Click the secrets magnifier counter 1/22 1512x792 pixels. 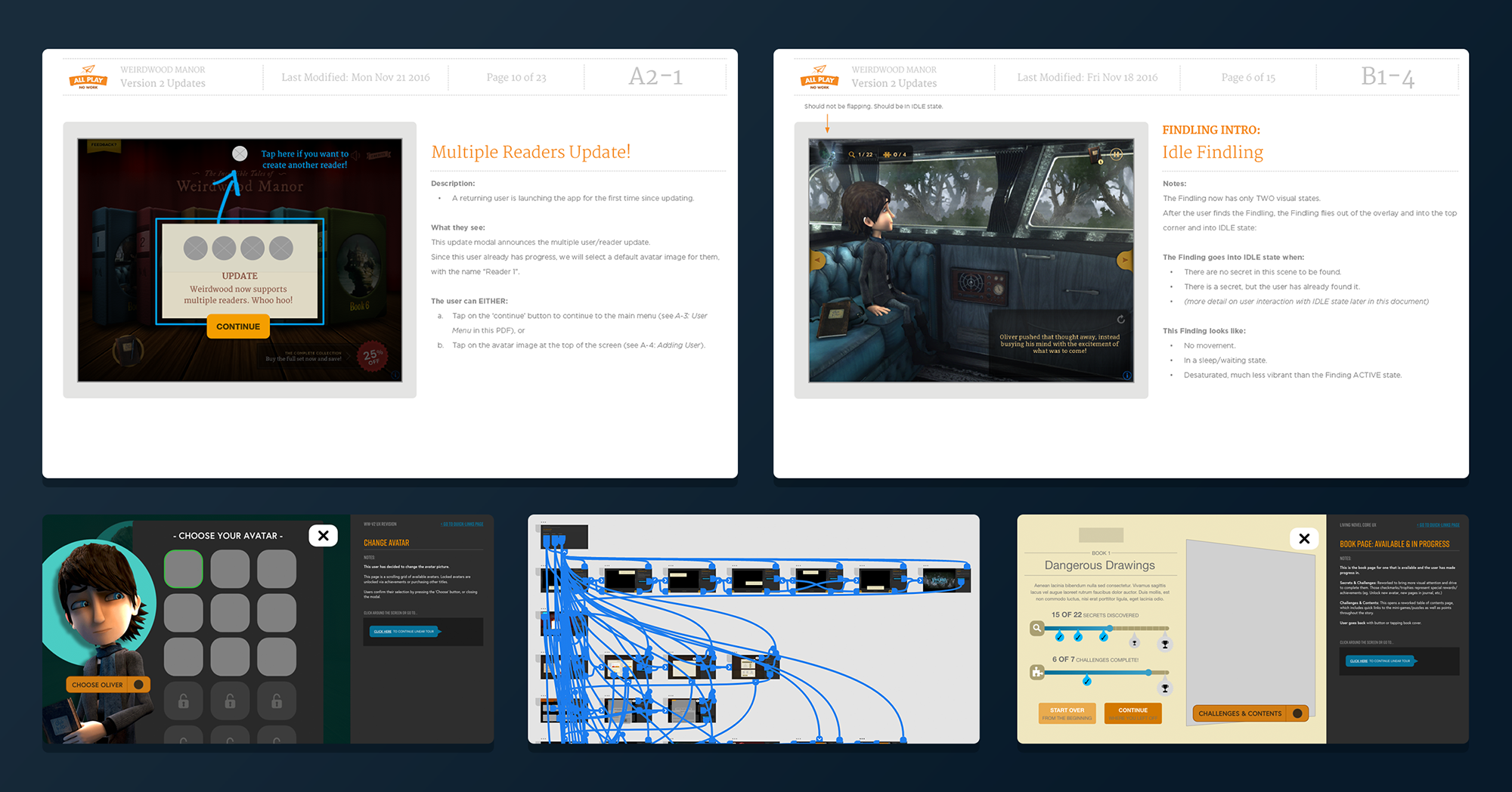860,154
